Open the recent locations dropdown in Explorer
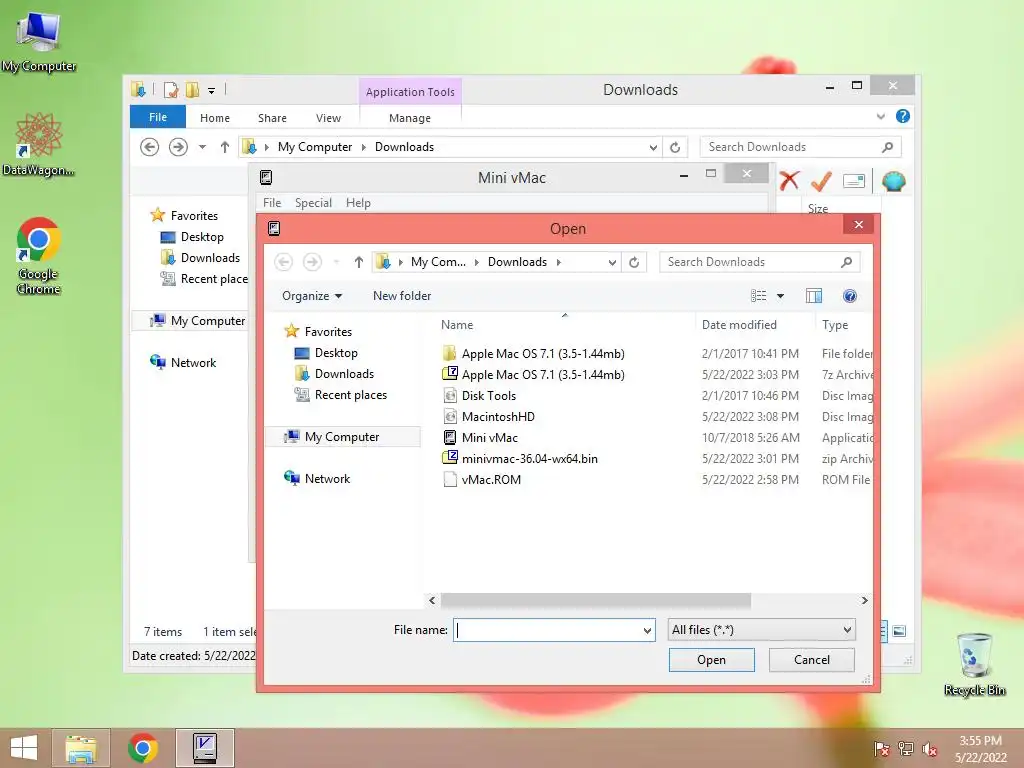Viewport: 1024px width, 768px height. (x=202, y=147)
